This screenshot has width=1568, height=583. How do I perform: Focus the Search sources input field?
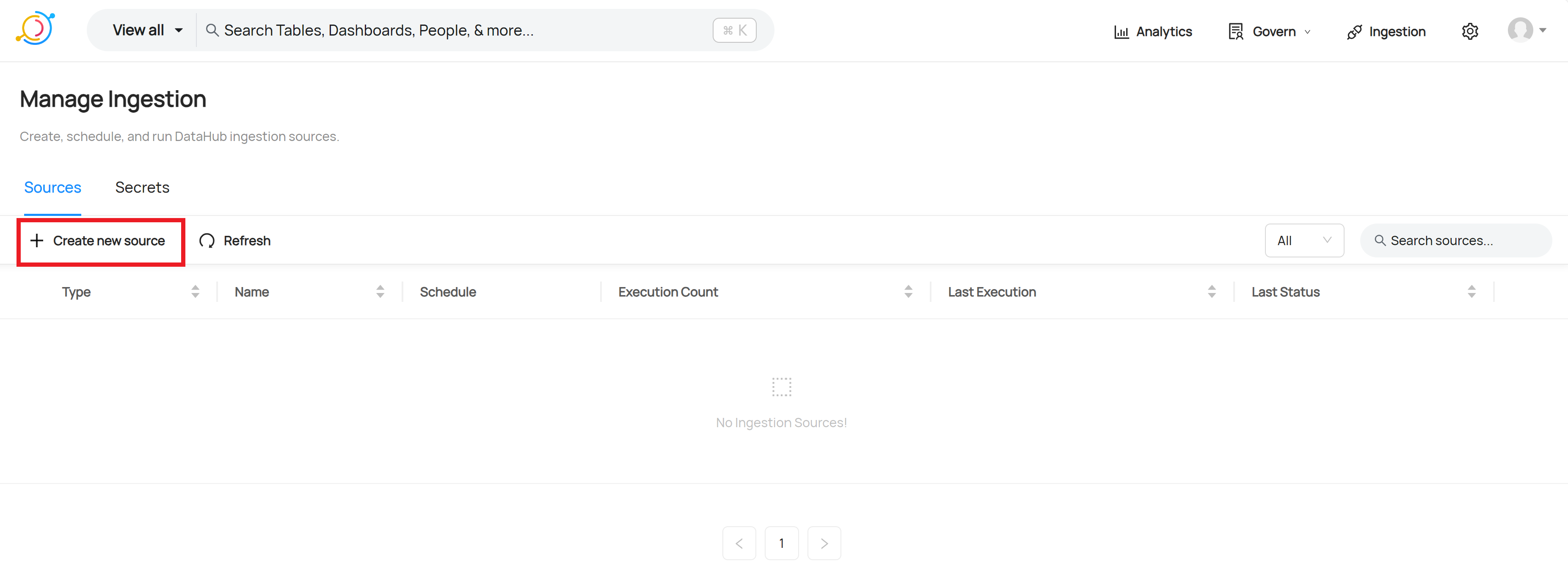click(1456, 240)
